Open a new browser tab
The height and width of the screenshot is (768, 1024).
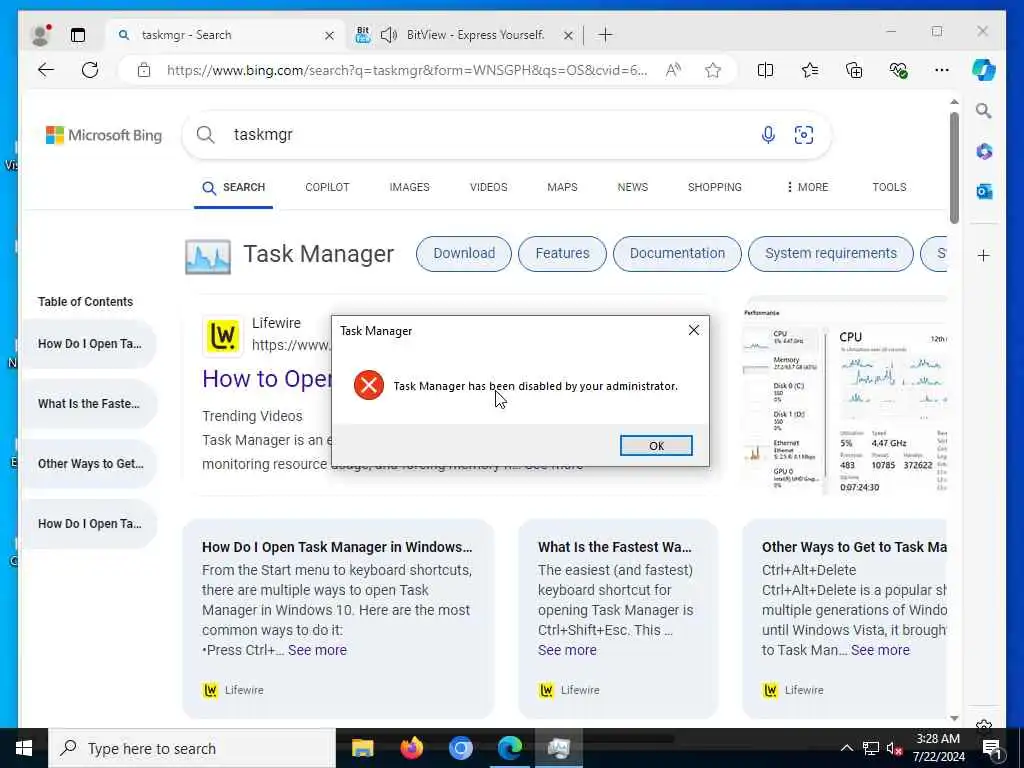click(x=605, y=35)
